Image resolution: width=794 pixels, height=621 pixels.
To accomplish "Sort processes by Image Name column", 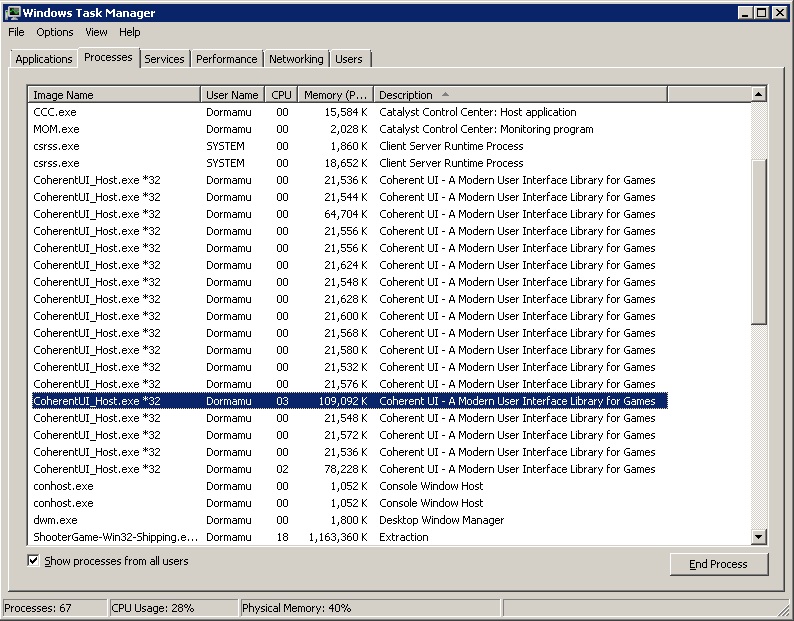I will [114, 95].
